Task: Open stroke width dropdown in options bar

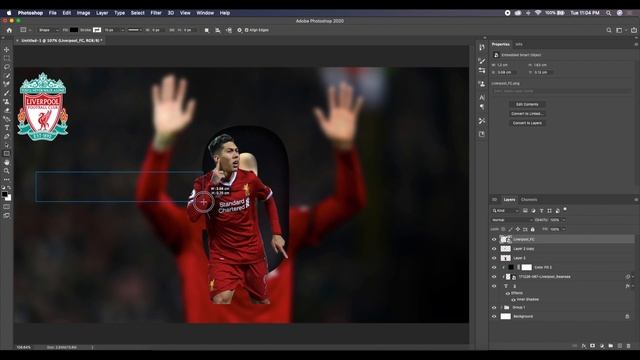Action: pyautogui.click(x=123, y=30)
